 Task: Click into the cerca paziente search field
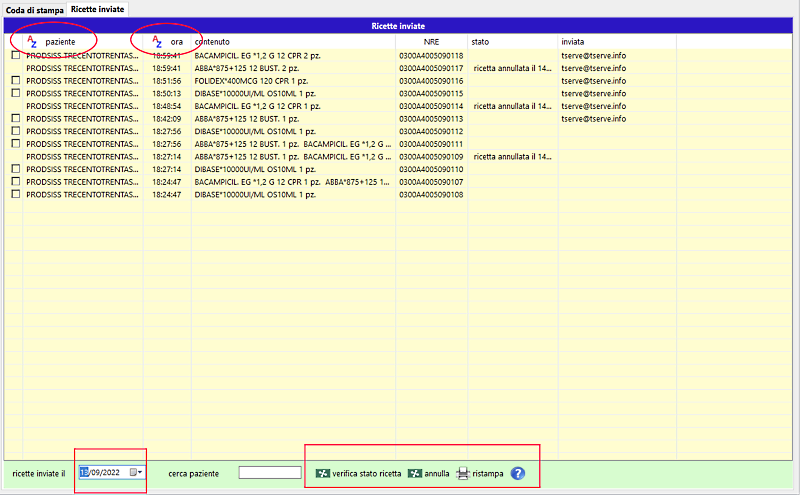[270, 473]
